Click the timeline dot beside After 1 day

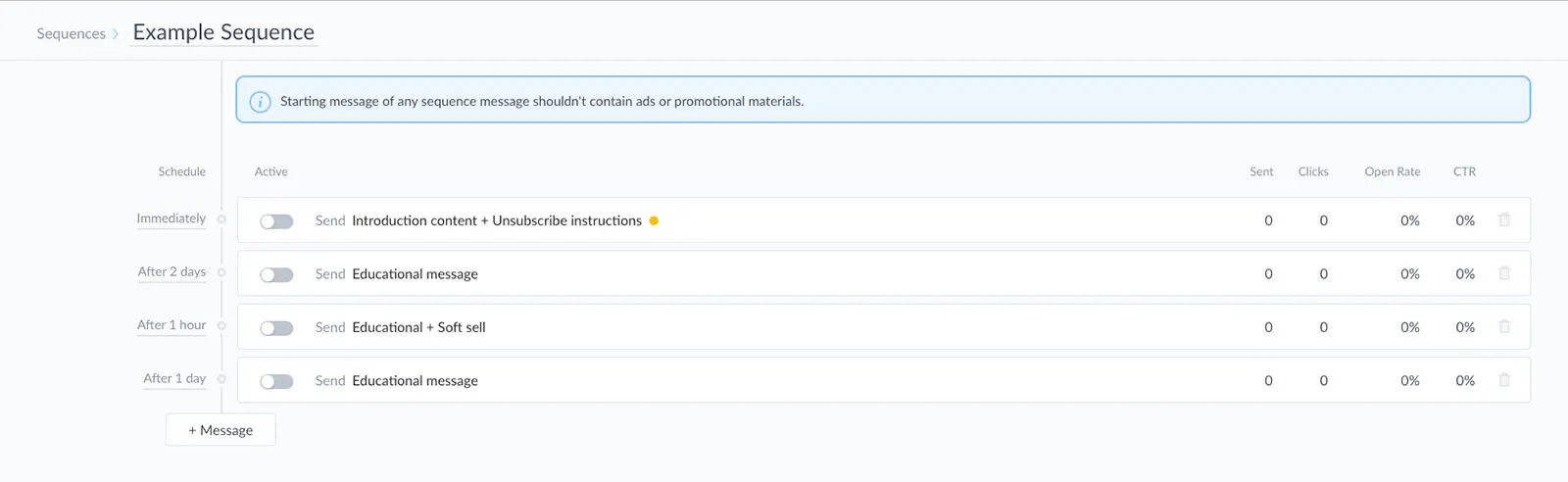(x=221, y=379)
